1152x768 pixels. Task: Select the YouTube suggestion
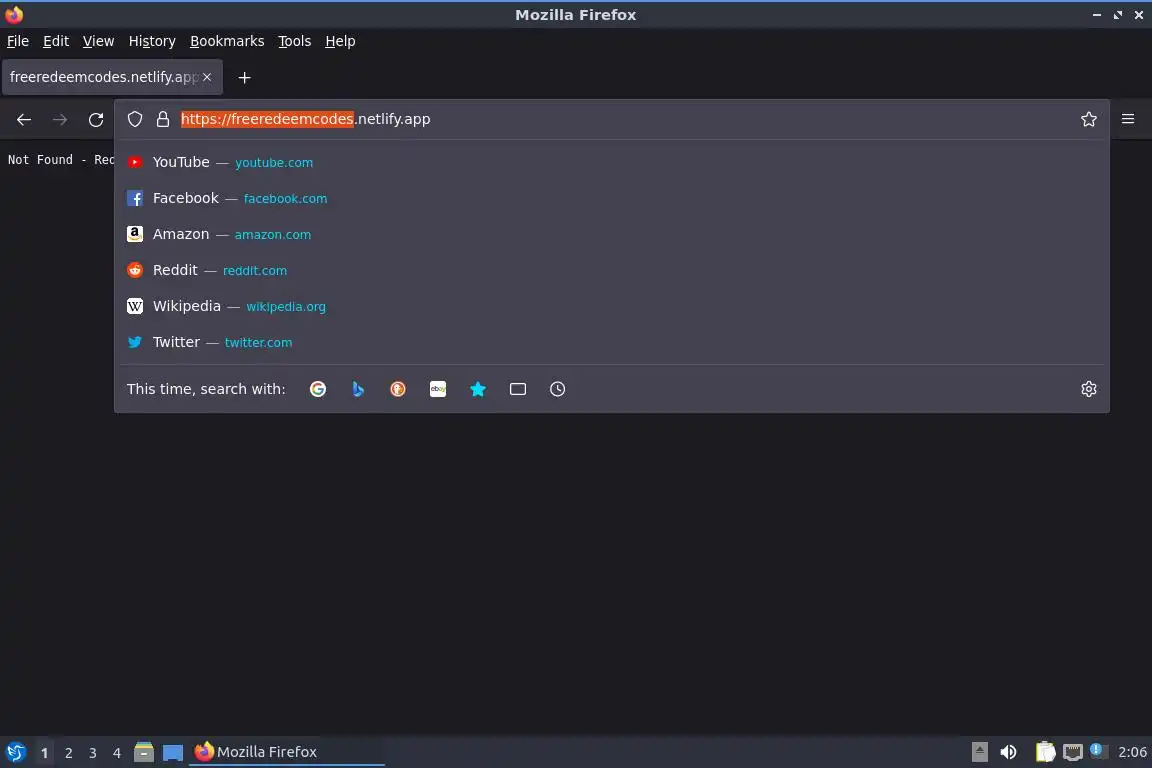coord(611,162)
